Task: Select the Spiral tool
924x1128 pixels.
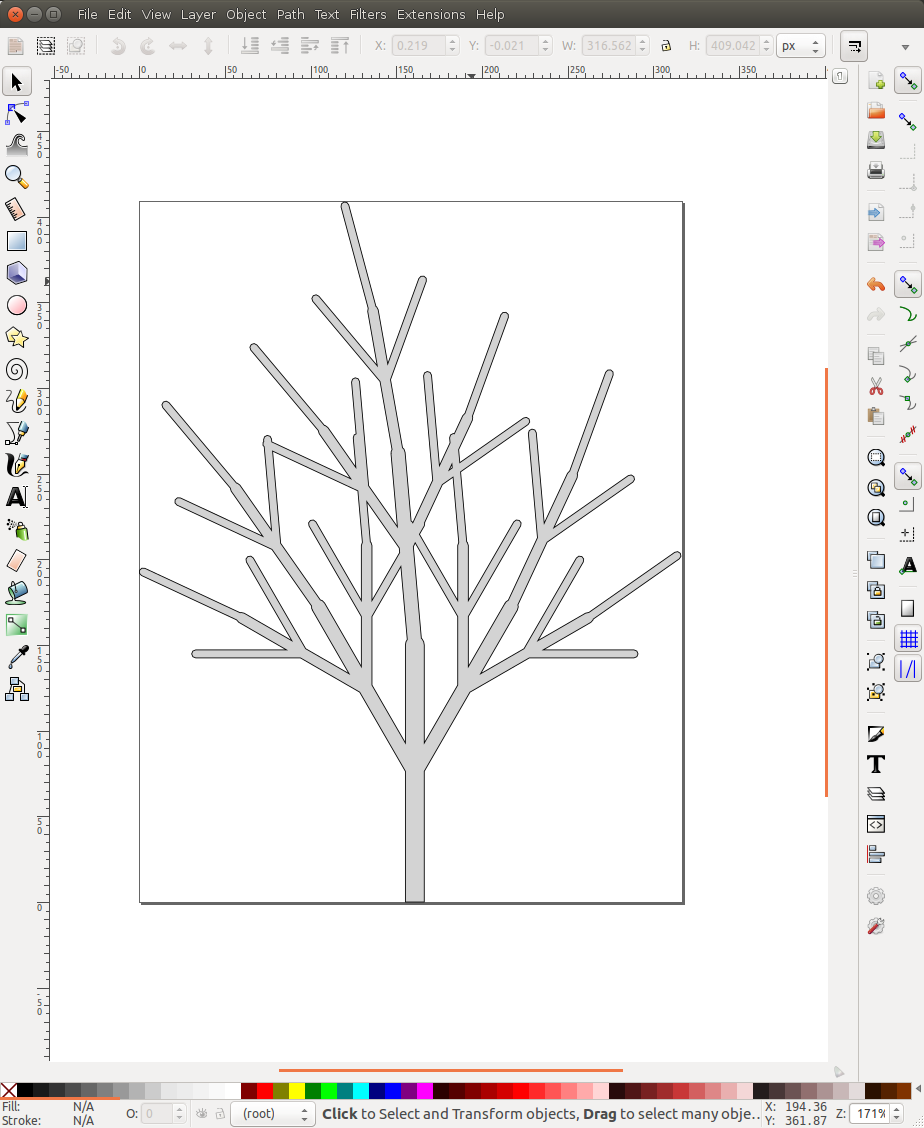Action: click(x=16, y=369)
